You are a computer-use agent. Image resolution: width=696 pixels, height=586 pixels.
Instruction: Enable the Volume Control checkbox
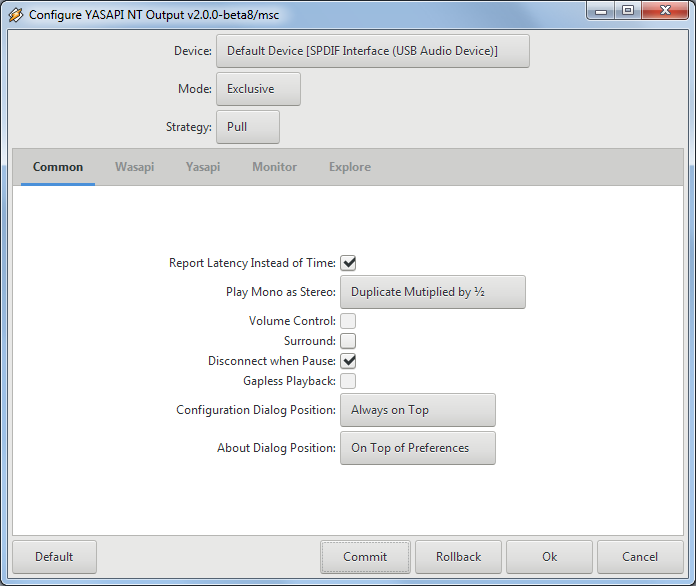[348, 321]
